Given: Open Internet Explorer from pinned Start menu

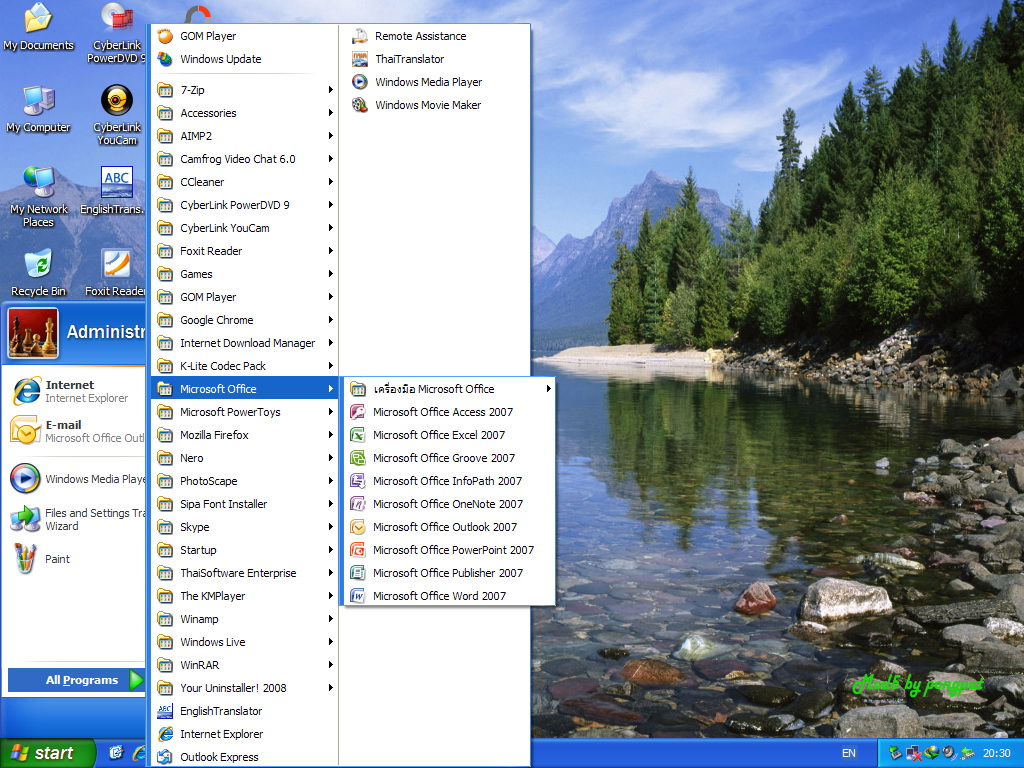Looking at the screenshot, I should [77, 391].
